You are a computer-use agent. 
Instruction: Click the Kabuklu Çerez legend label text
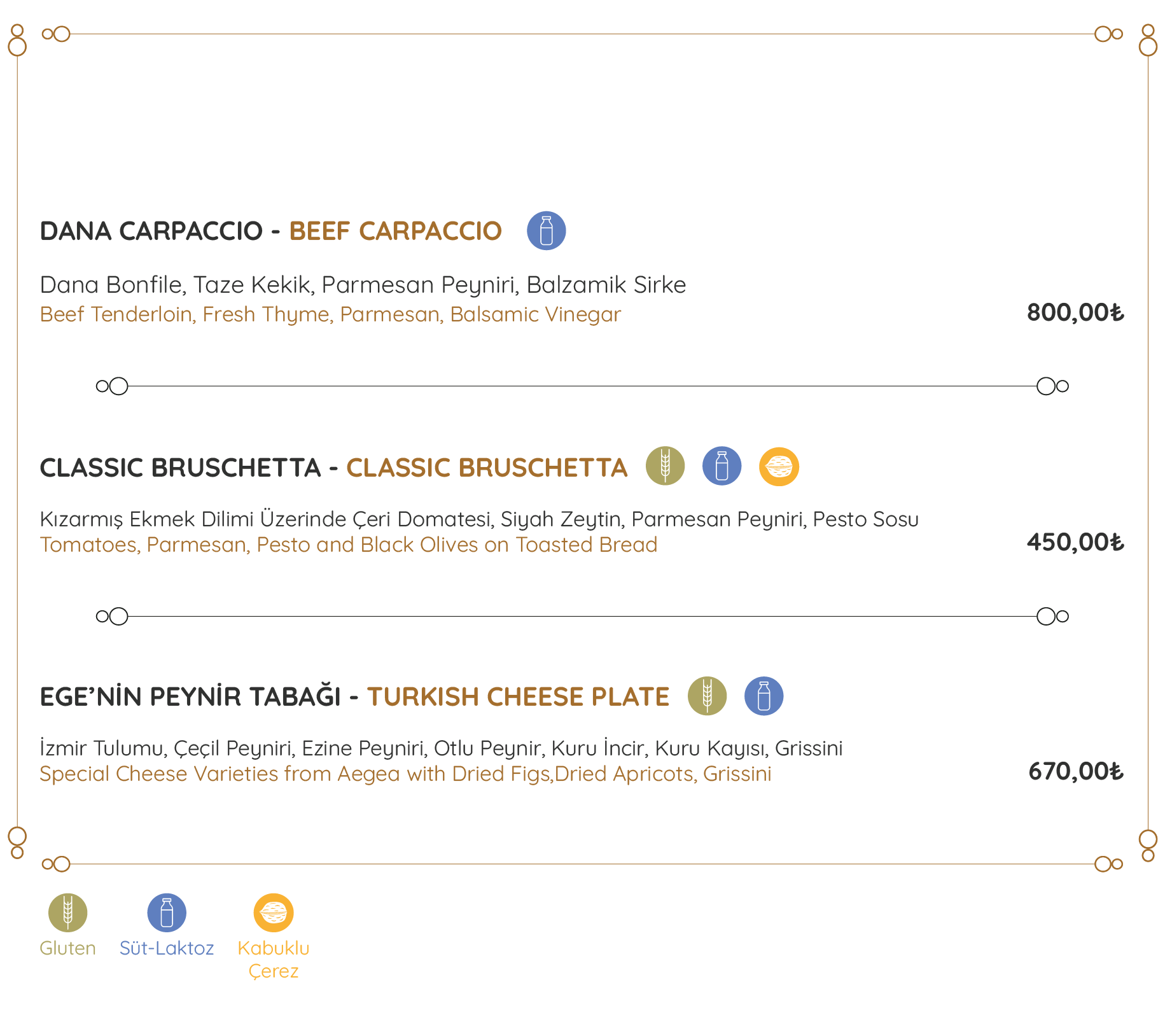[x=274, y=960]
